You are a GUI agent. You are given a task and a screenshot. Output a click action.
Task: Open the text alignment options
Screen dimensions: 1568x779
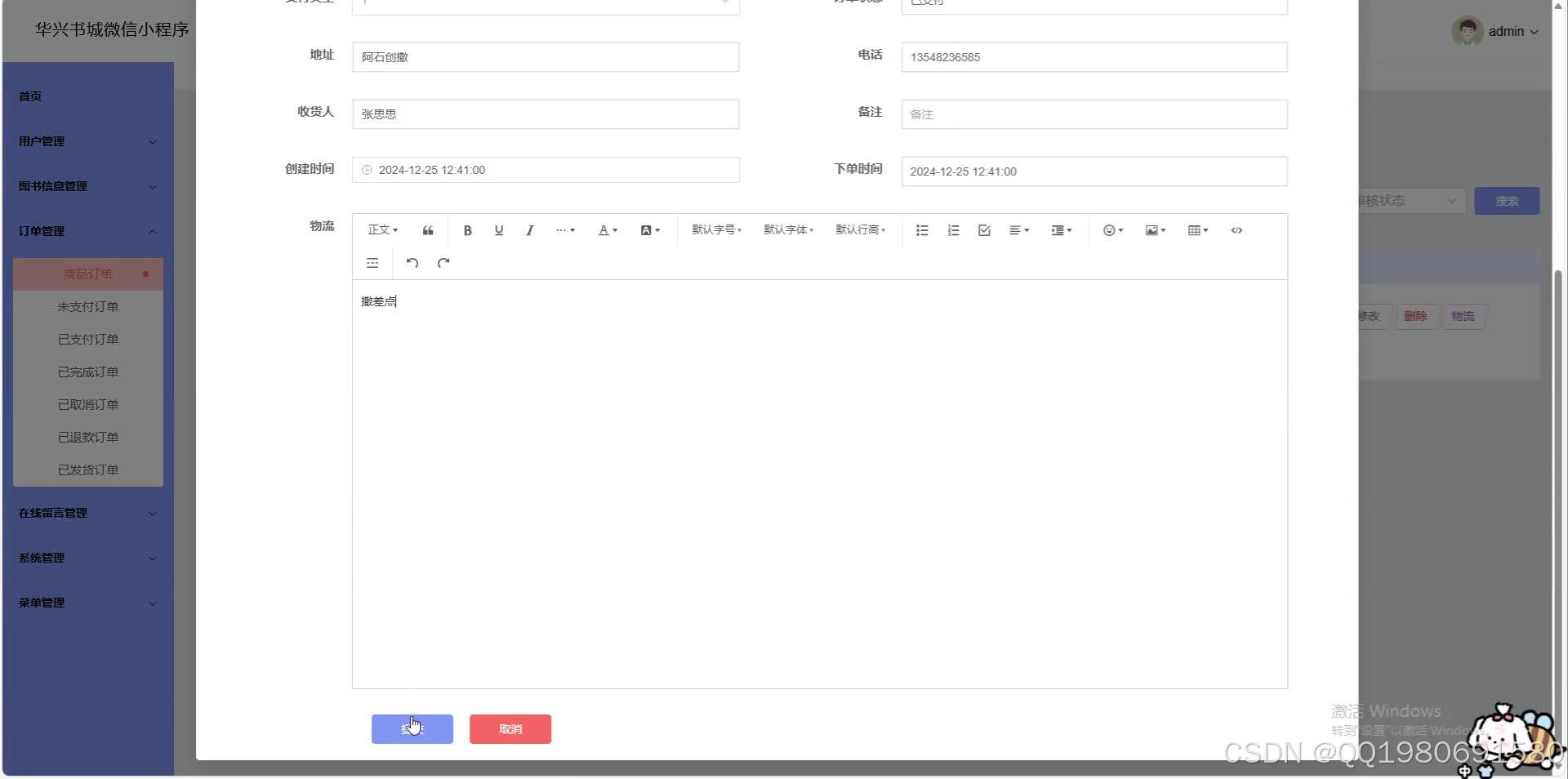1019,230
